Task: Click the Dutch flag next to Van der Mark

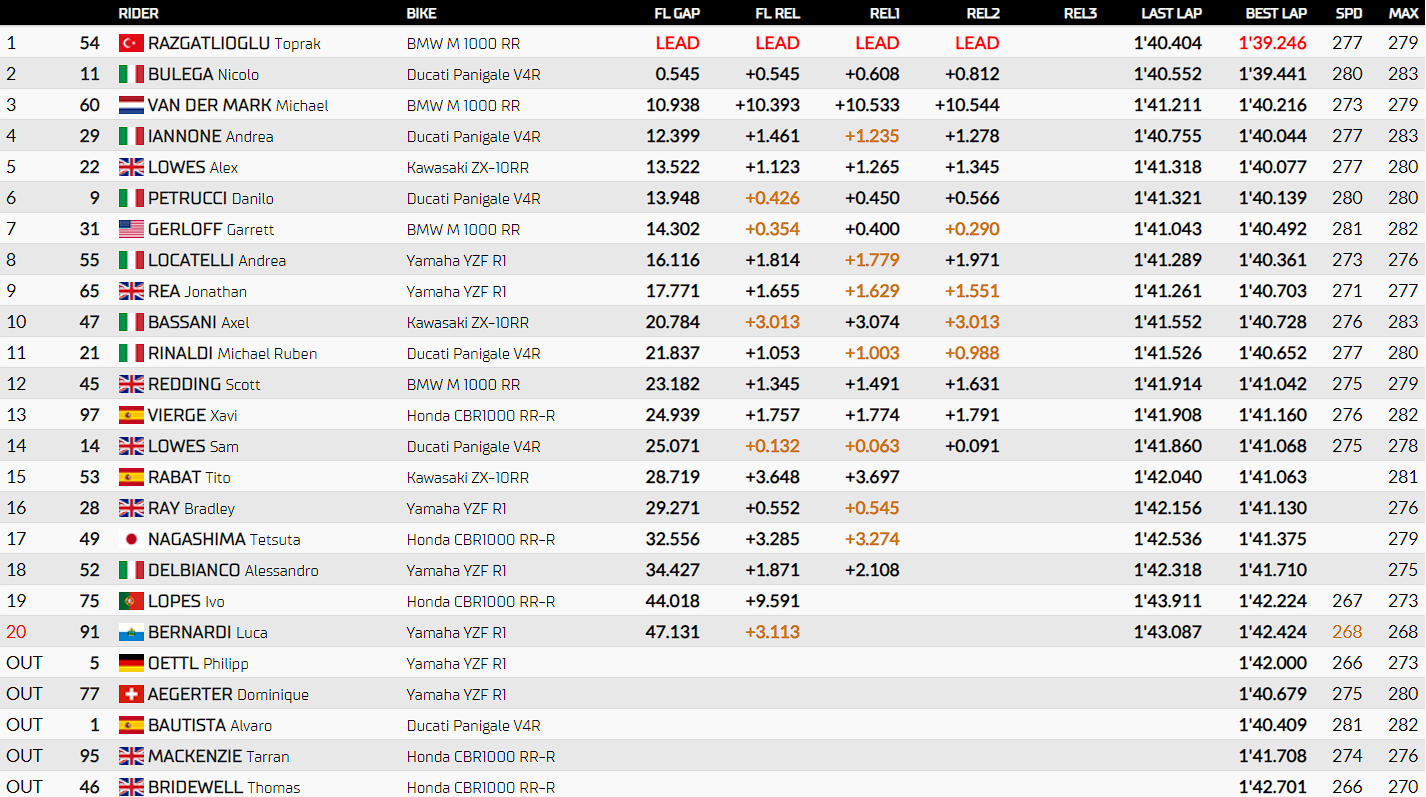Action: 131,105
